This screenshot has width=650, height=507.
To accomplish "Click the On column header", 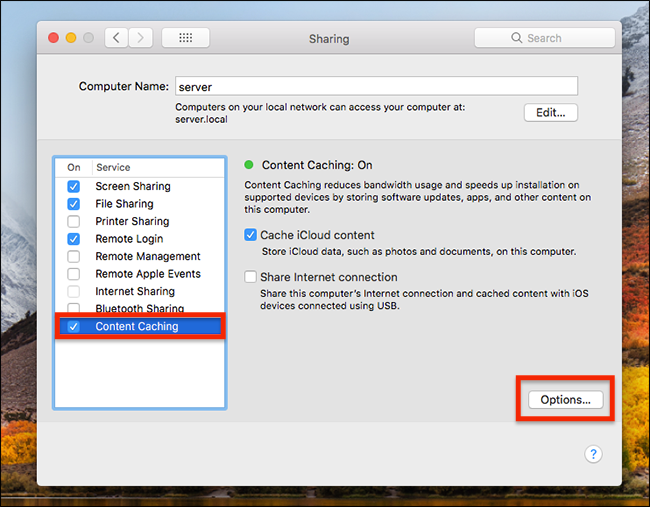I will [x=74, y=167].
